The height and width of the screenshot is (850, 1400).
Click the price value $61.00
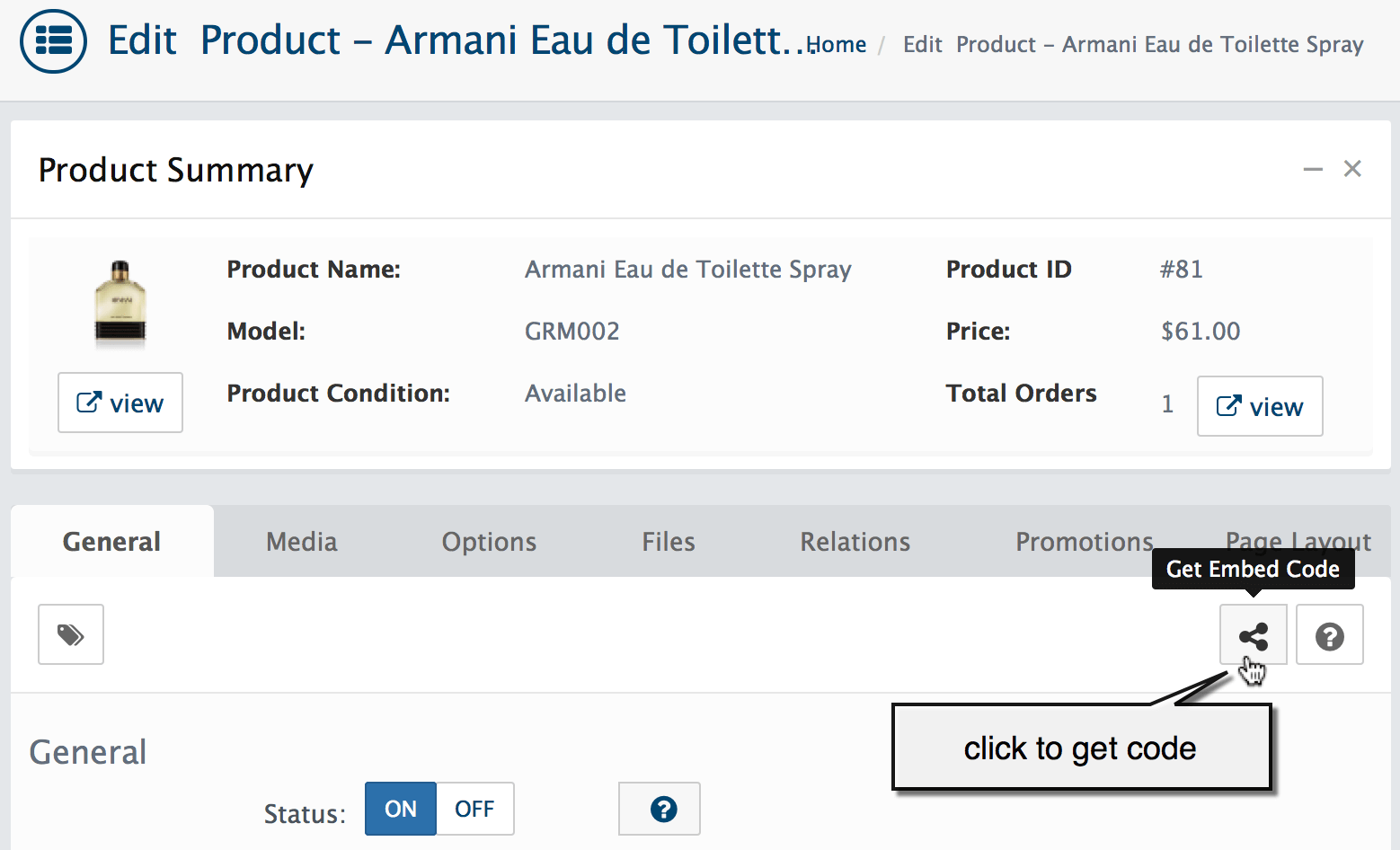click(1201, 331)
